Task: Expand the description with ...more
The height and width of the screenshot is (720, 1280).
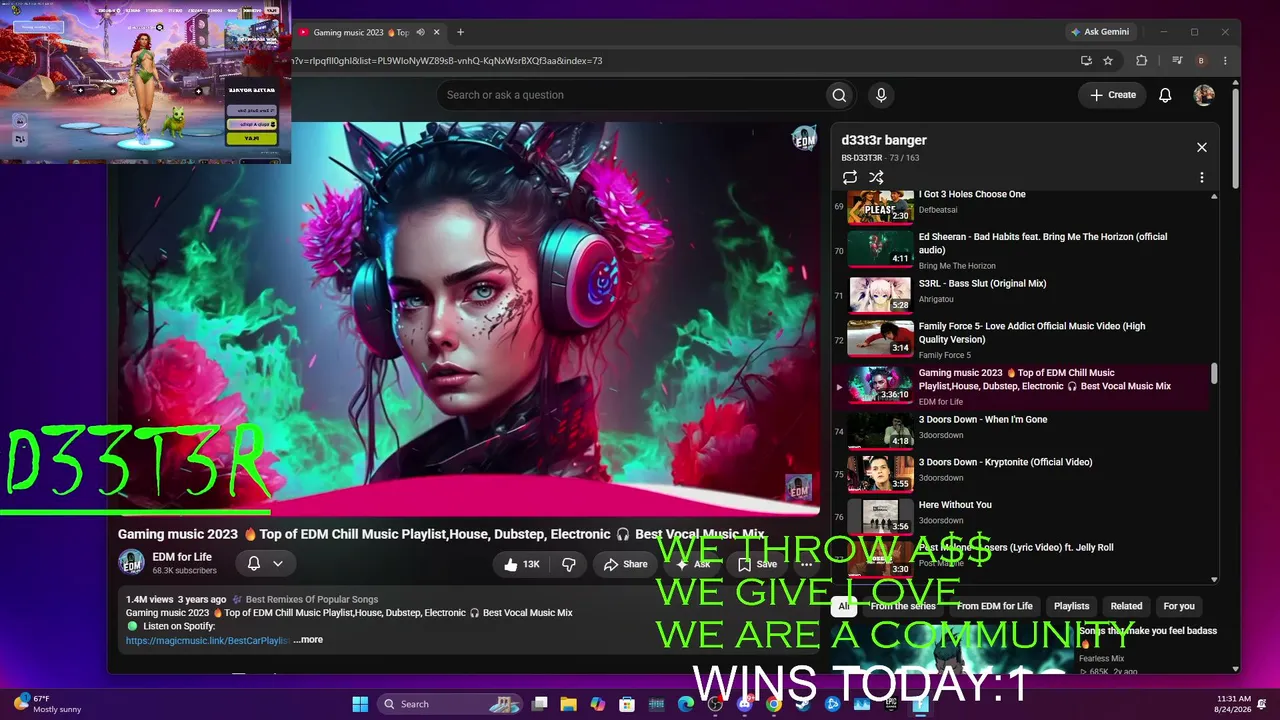Action: [310, 640]
